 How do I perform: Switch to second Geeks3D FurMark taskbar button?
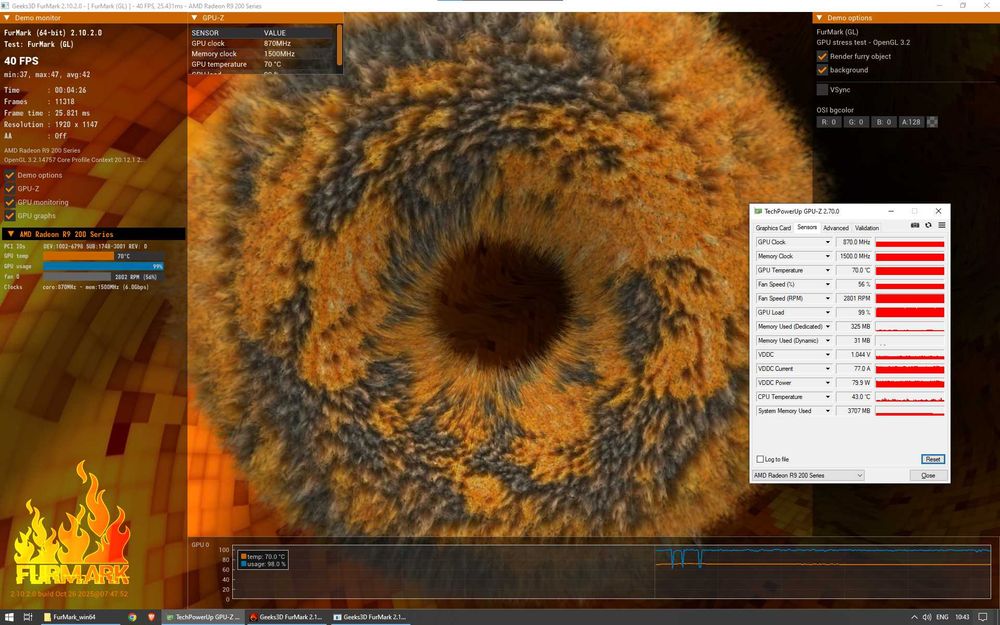point(370,617)
